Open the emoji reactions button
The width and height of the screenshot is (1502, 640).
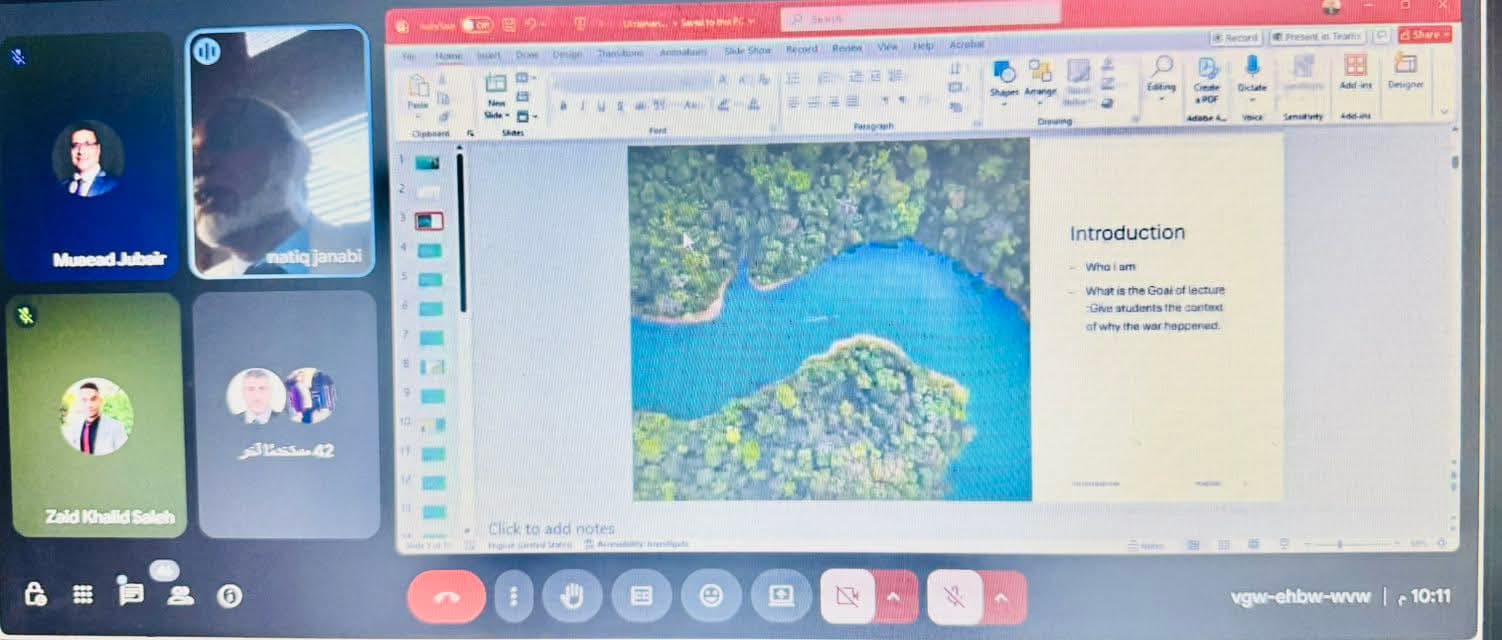tap(711, 597)
